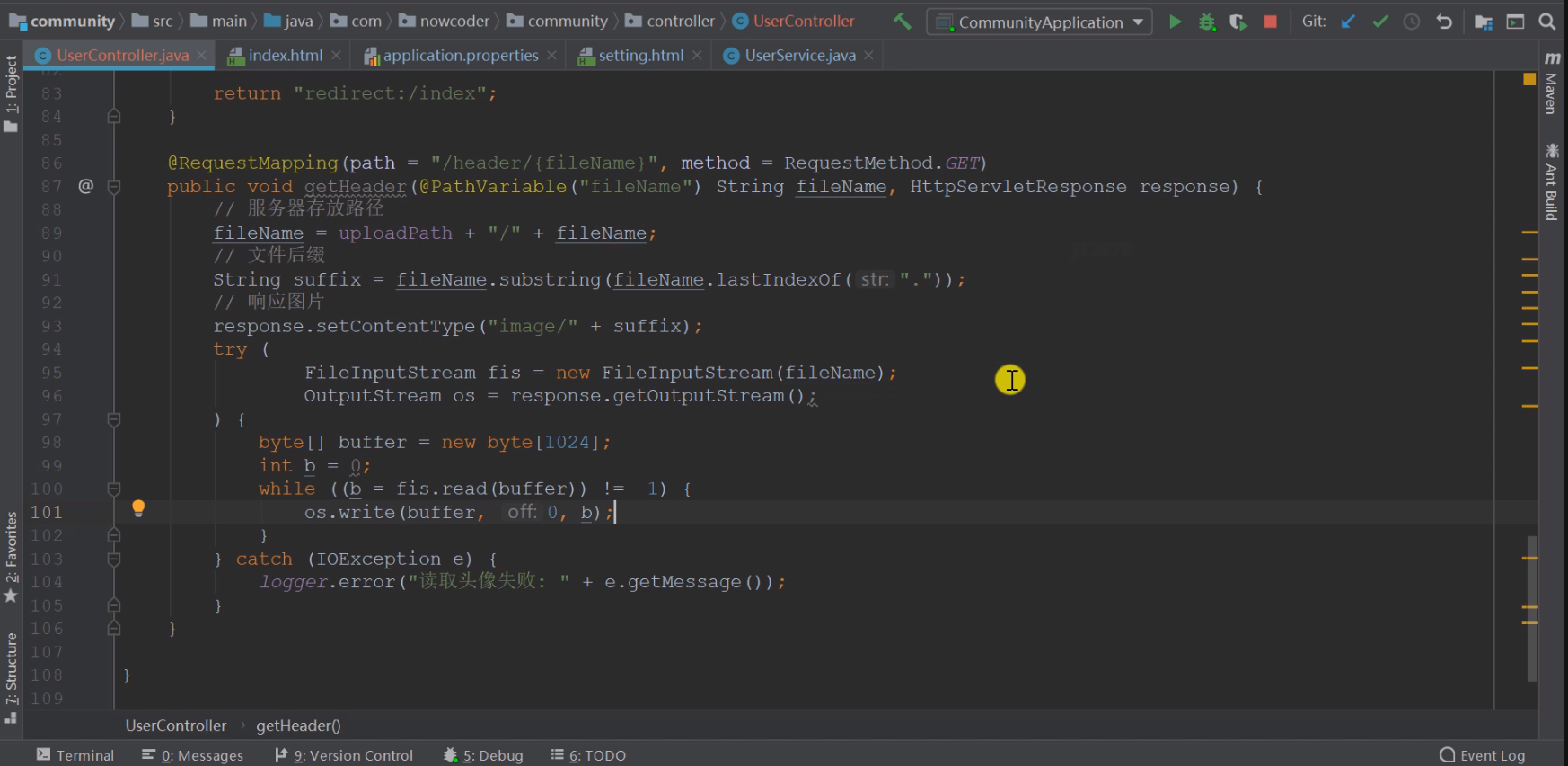Click the Build Project hammer icon
This screenshot has height=766, width=1568.
[x=902, y=22]
